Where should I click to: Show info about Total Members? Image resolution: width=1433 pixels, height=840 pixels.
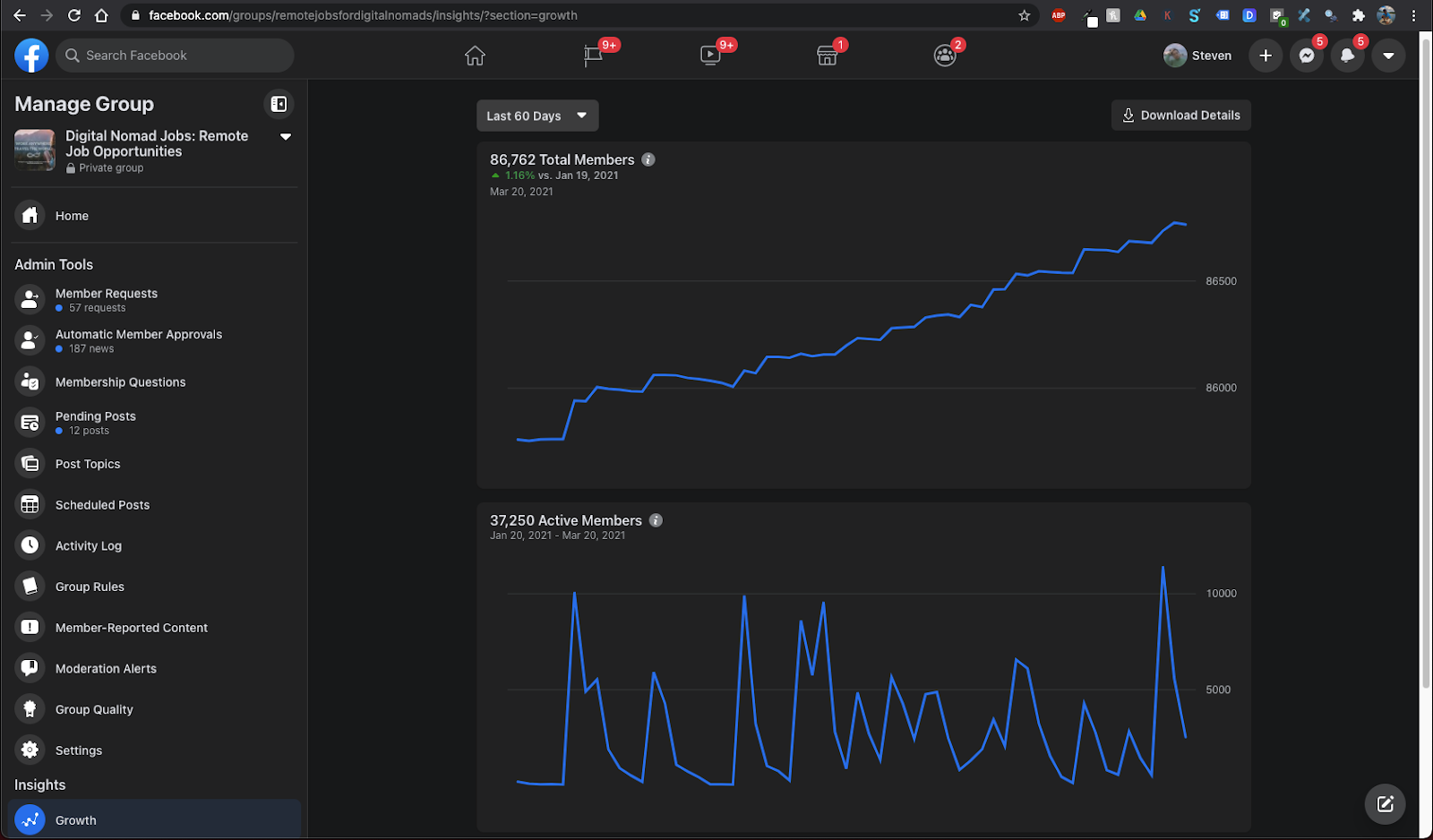(648, 159)
